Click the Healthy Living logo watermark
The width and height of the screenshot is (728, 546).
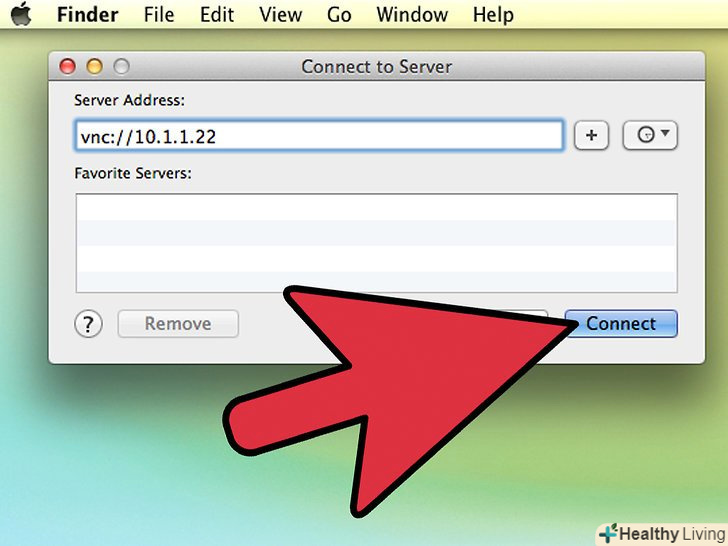pyautogui.click(x=662, y=534)
